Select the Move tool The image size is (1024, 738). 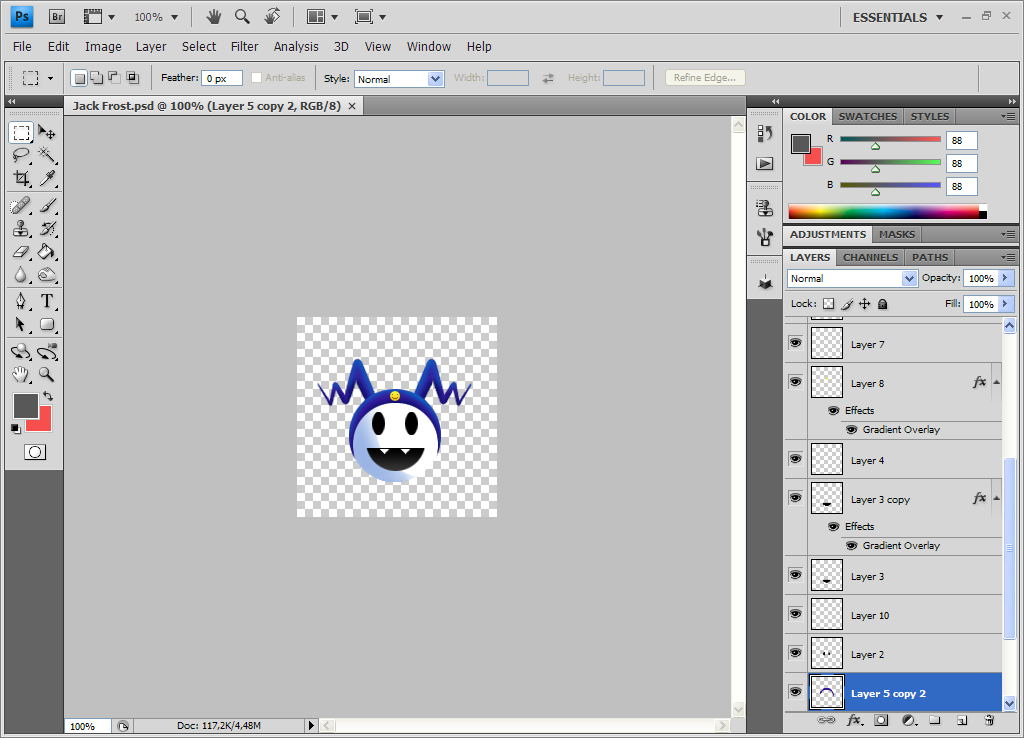(x=46, y=133)
